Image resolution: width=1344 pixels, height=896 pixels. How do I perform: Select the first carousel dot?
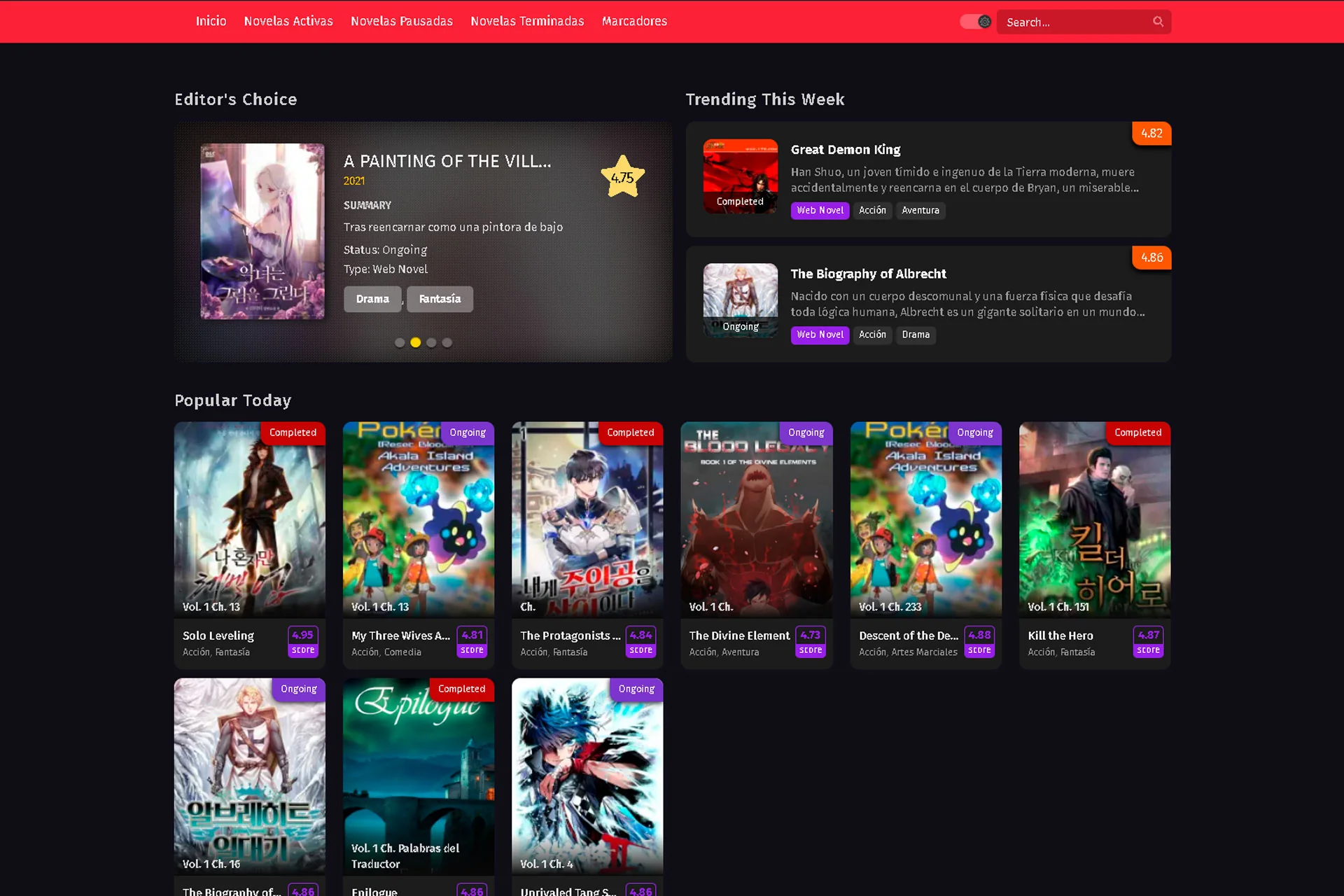pyautogui.click(x=400, y=342)
